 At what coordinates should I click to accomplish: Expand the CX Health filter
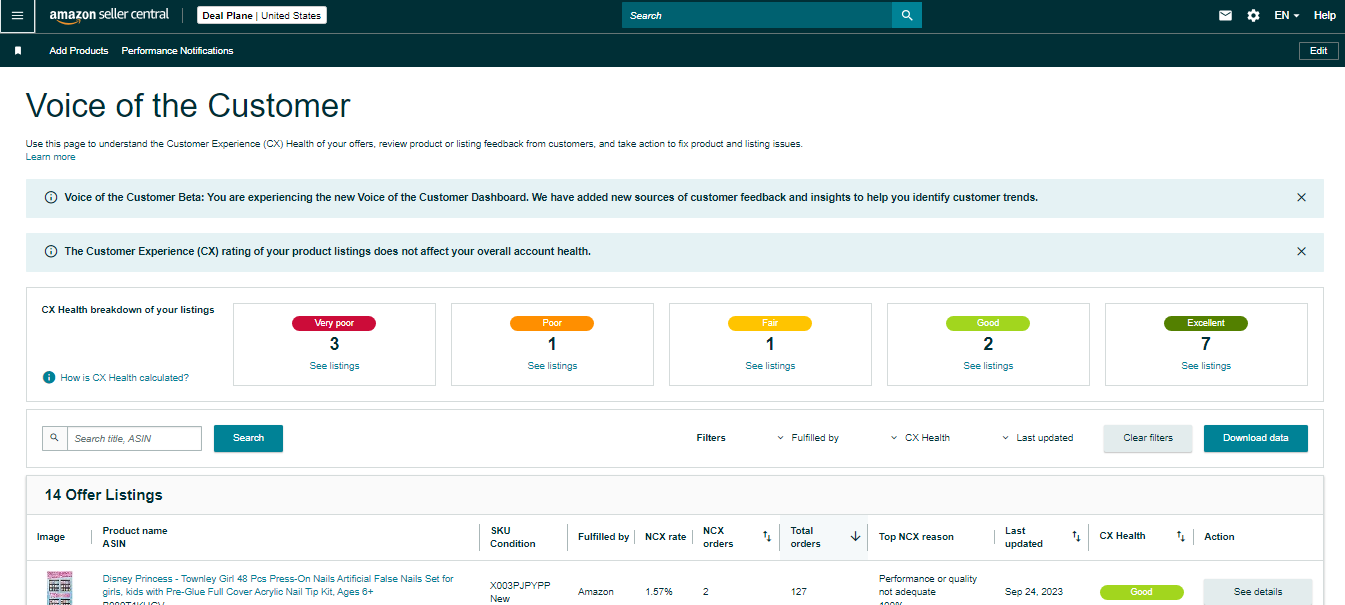(x=920, y=438)
